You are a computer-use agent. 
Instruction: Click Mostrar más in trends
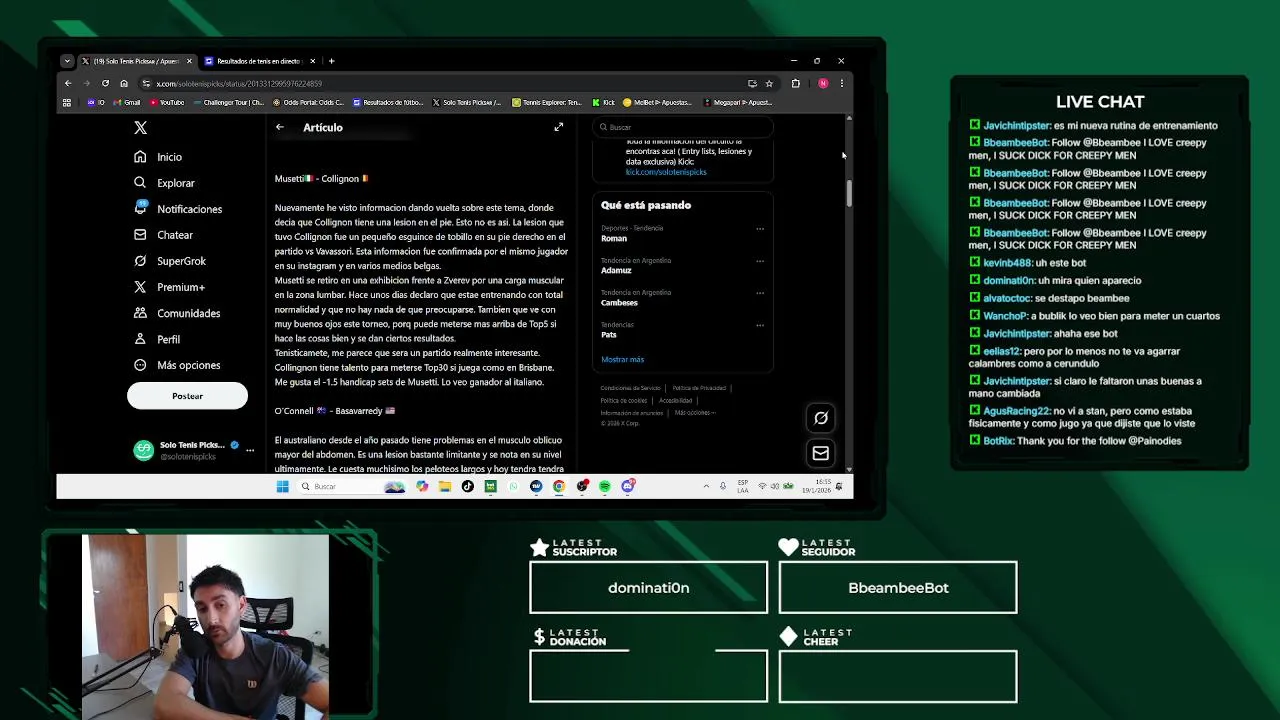623,359
